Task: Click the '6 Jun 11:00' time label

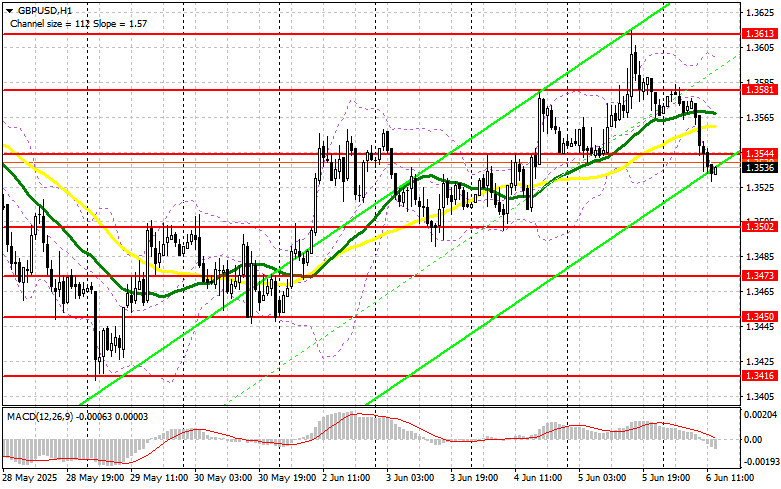Action: click(730, 478)
